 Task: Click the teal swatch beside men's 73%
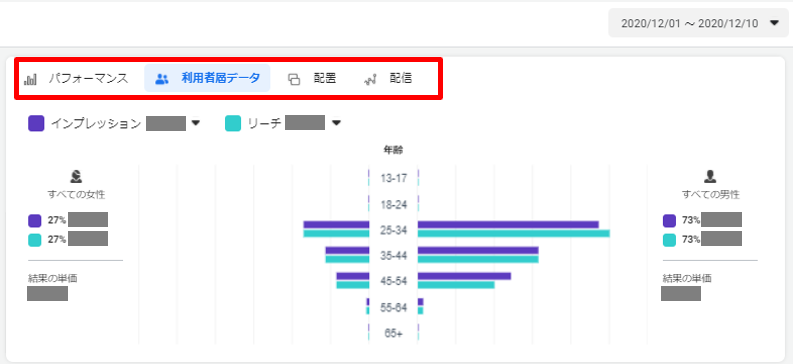[669, 240]
